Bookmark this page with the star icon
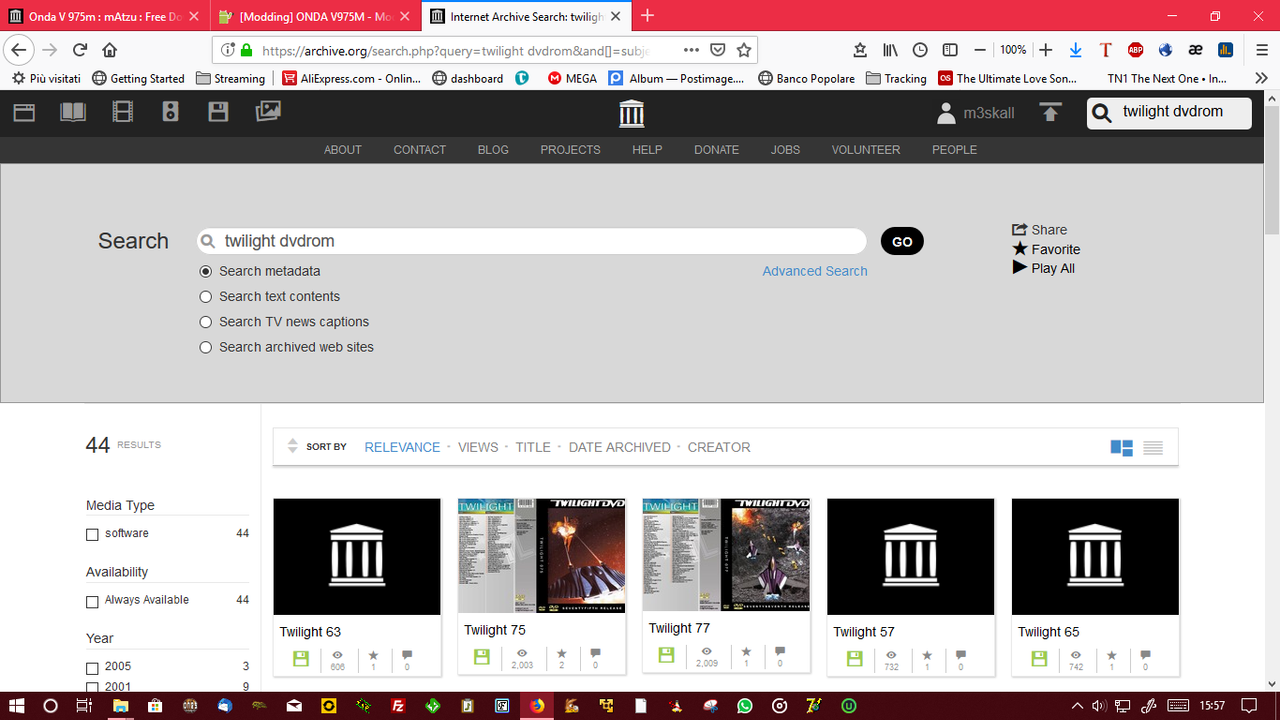1280x720 pixels. pyautogui.click(x=744, y=50)
